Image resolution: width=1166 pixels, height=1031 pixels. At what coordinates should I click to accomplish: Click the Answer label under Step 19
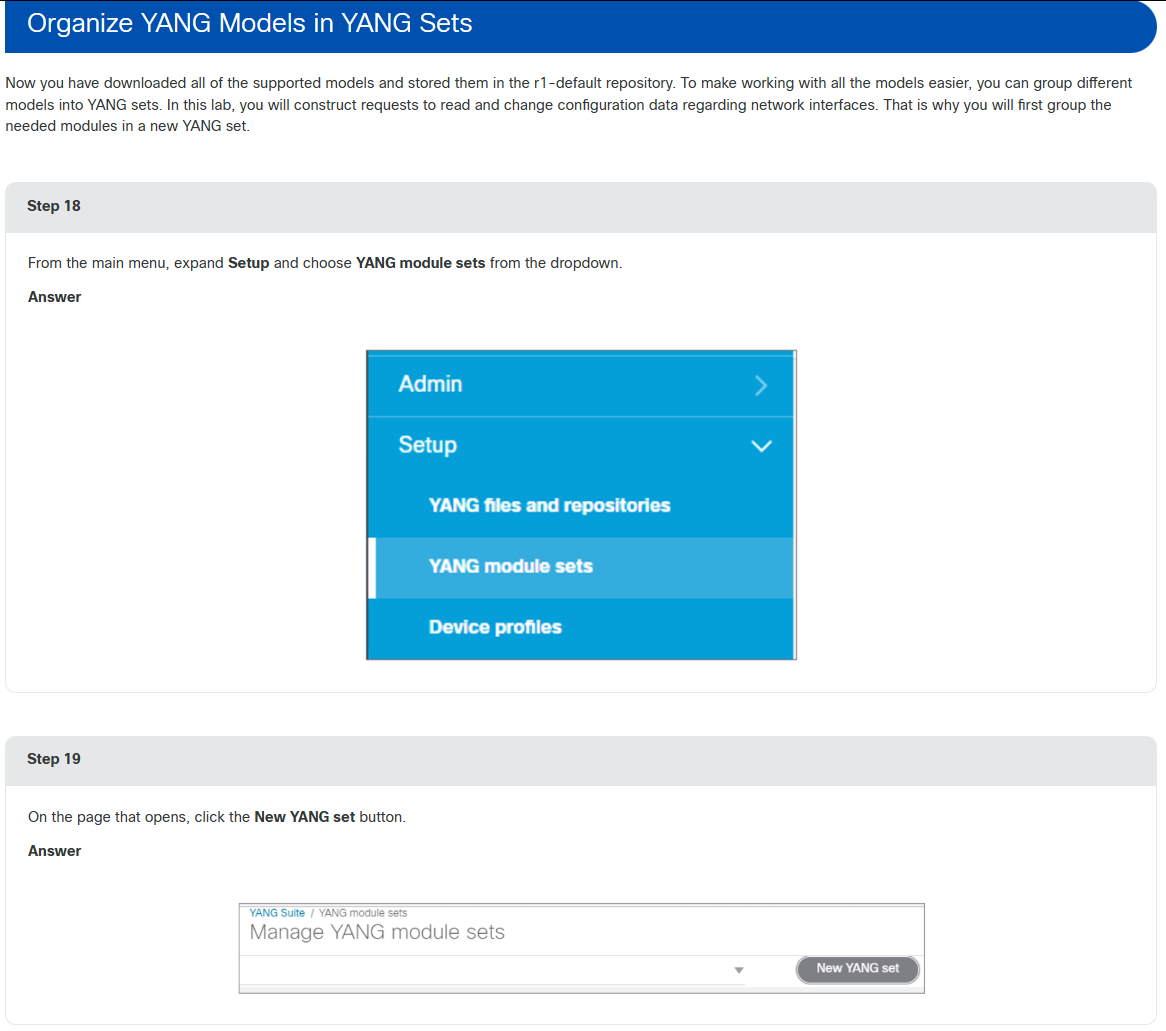[x=54, y=851]
